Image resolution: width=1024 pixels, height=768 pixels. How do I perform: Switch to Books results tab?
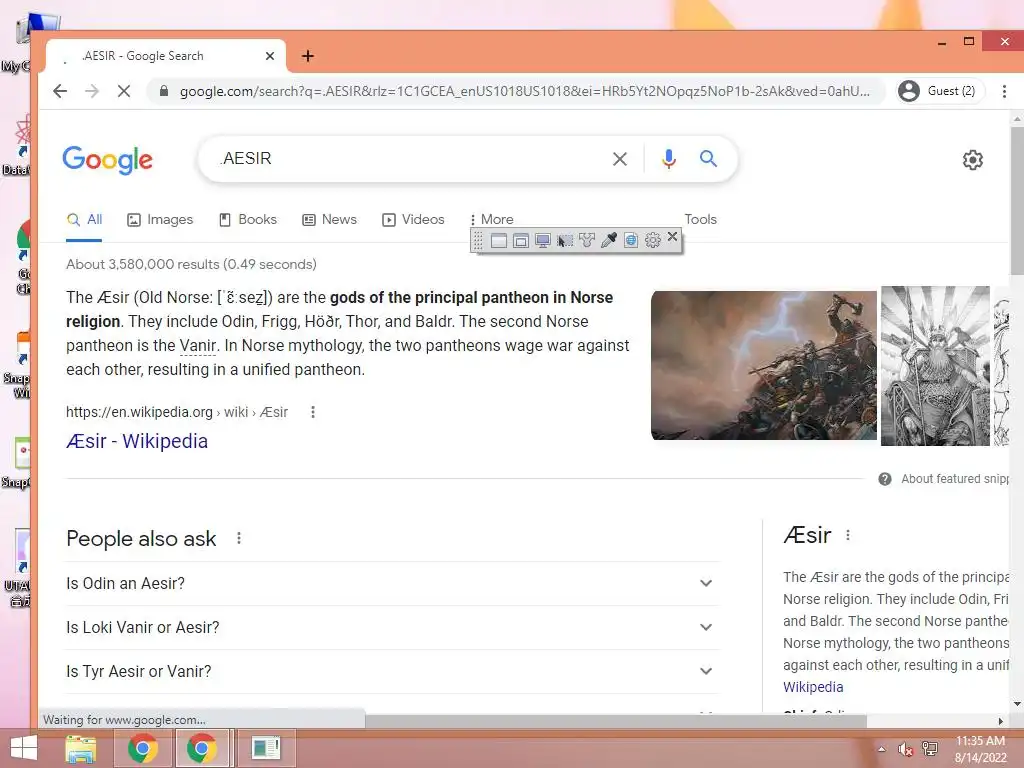point(248,219)
